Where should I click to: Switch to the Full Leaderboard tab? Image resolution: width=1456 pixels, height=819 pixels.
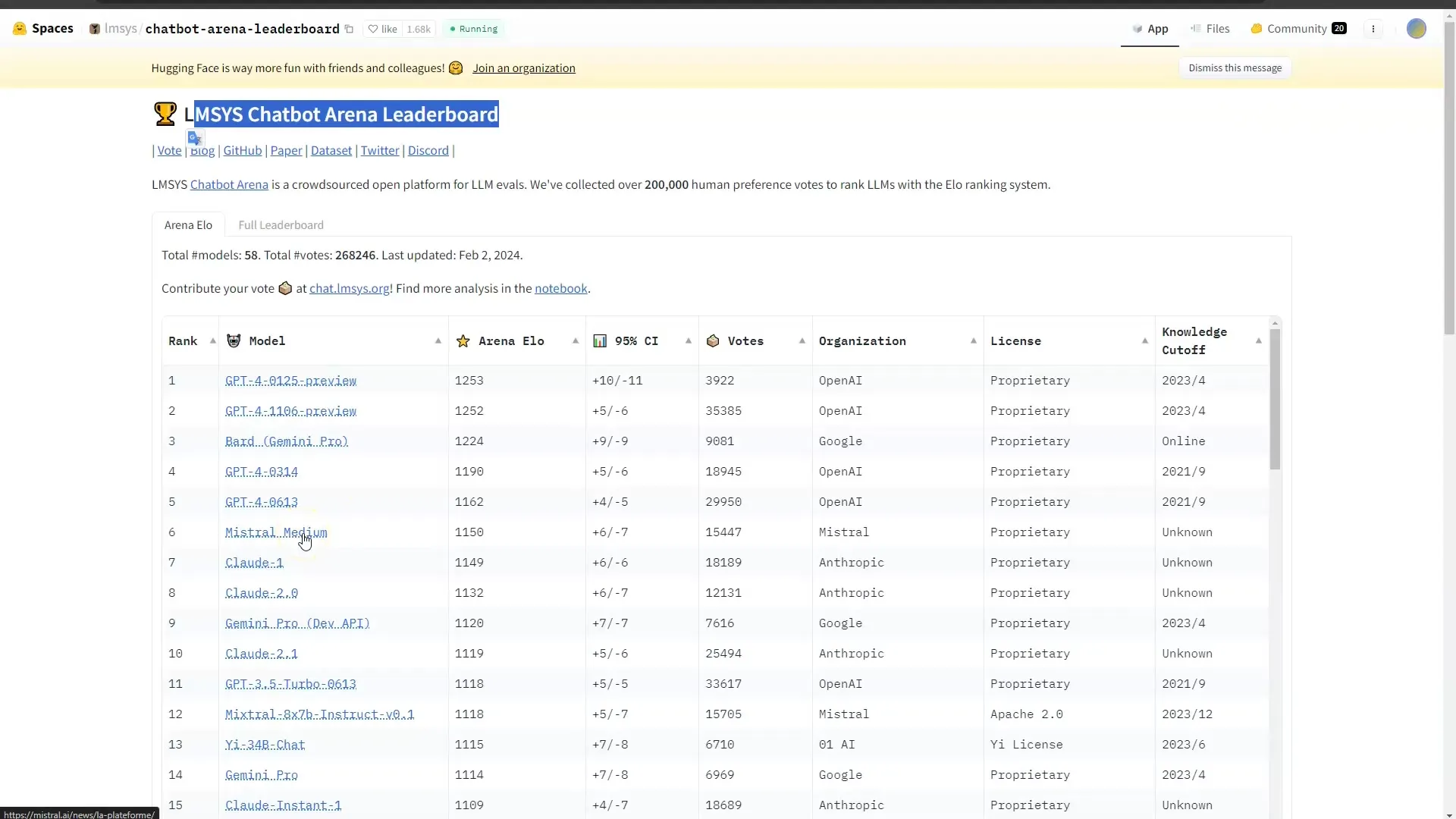click(x=281, y=224)
